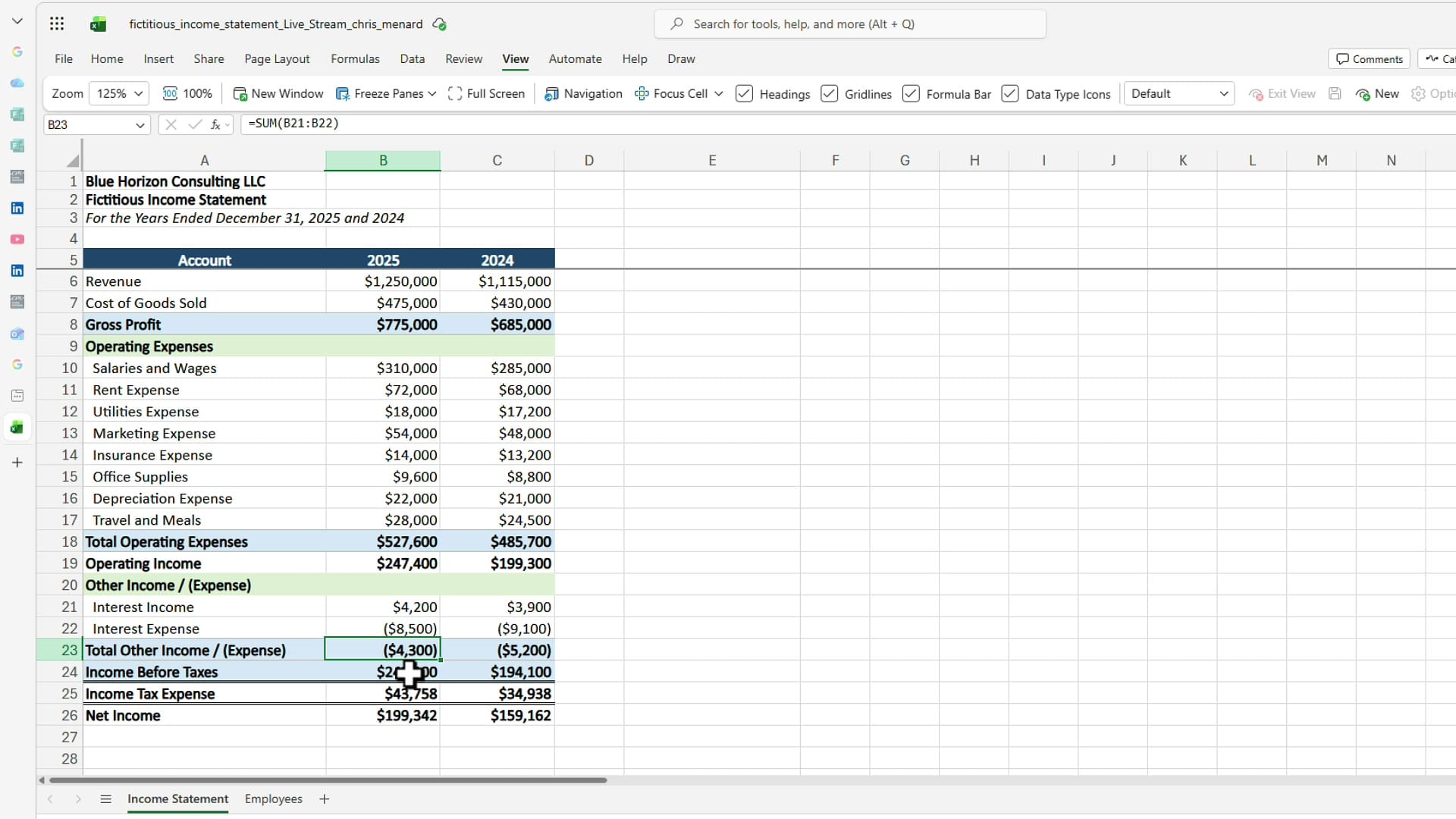Image resolution: width=1456 pixels, height=819 pixels.
Task: Select the LinkedIn icon in the sidebar
Action: coord(17,208)
